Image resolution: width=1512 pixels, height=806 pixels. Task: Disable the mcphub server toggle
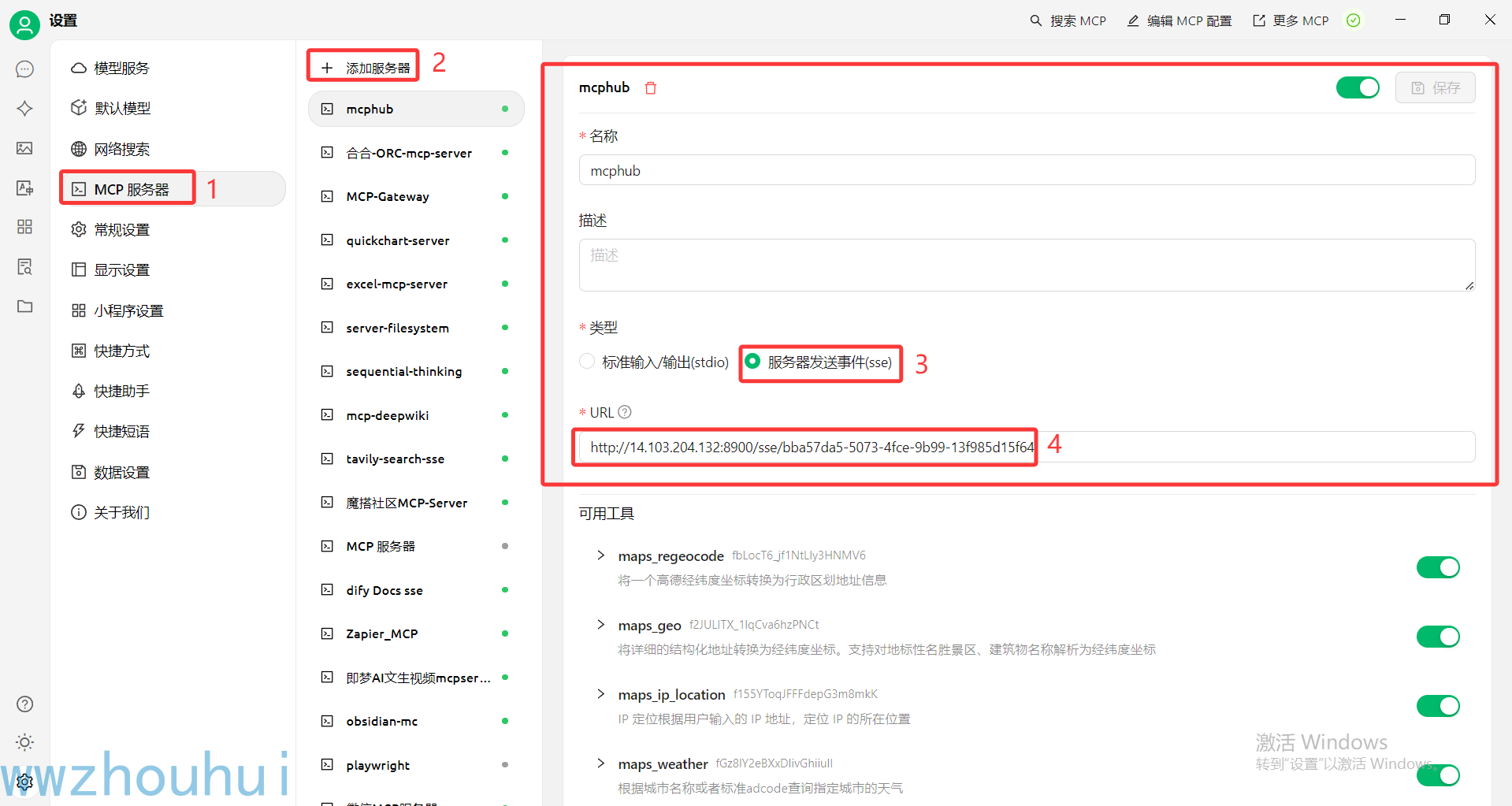point(1358,87)
